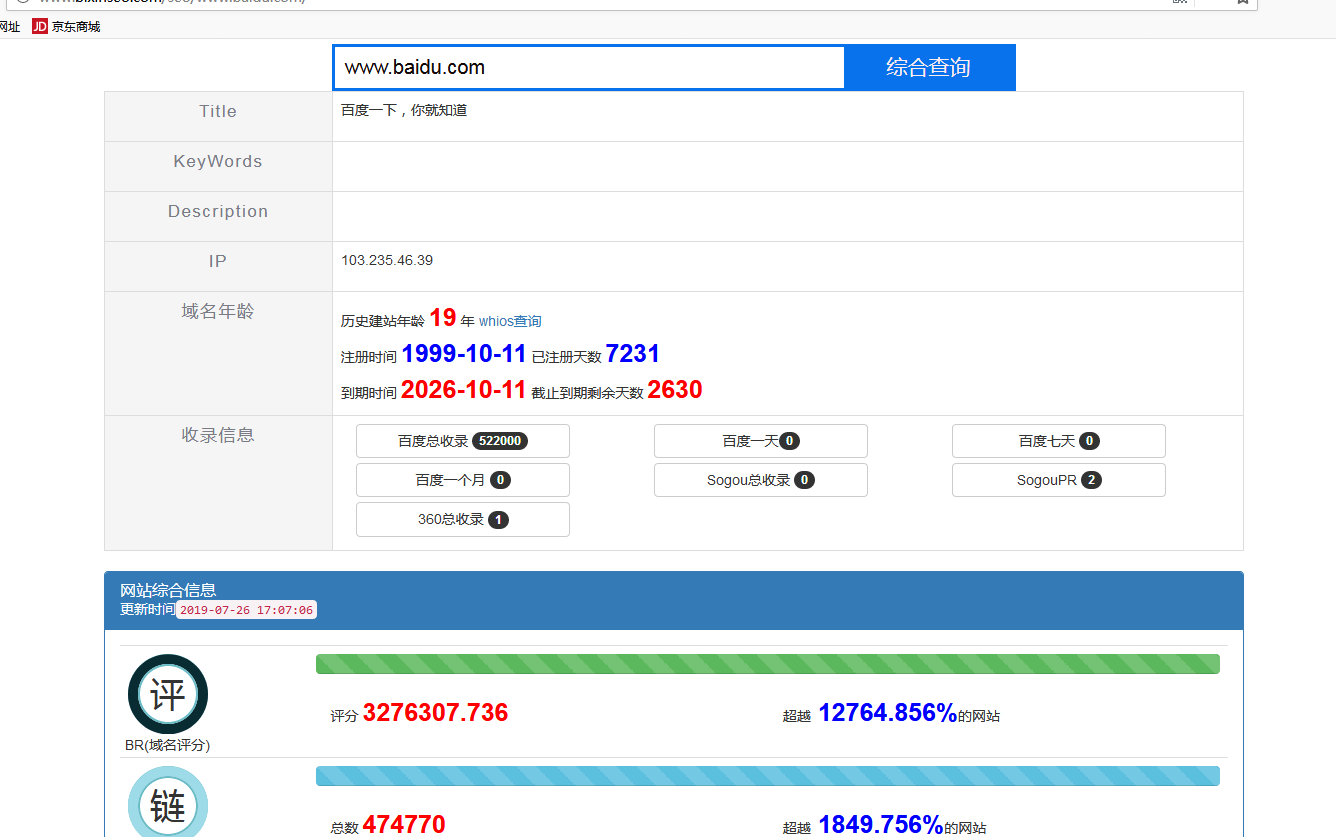Click the green BR score progress bar
The width and height of the screenshot is (1336, 837).
coord(768,664)
